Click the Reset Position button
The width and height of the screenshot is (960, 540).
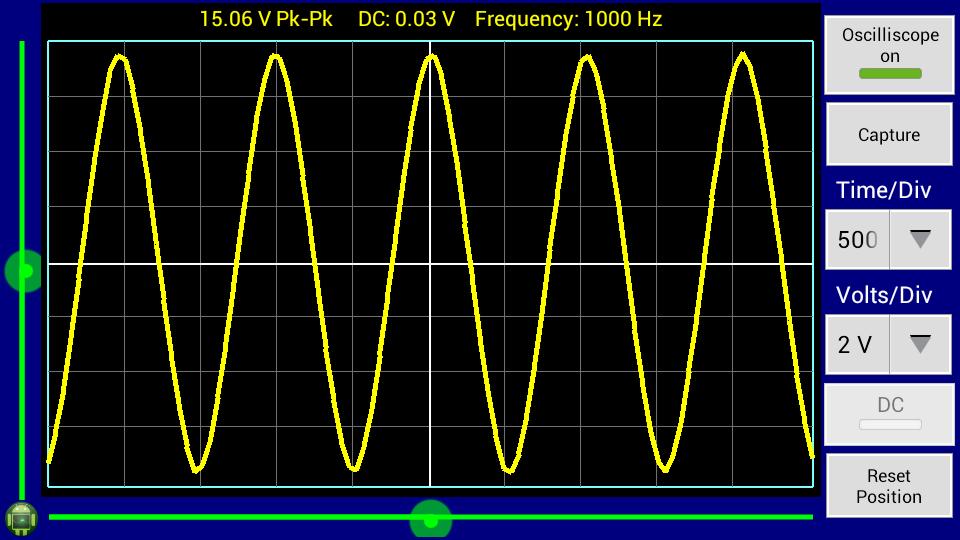889,486
